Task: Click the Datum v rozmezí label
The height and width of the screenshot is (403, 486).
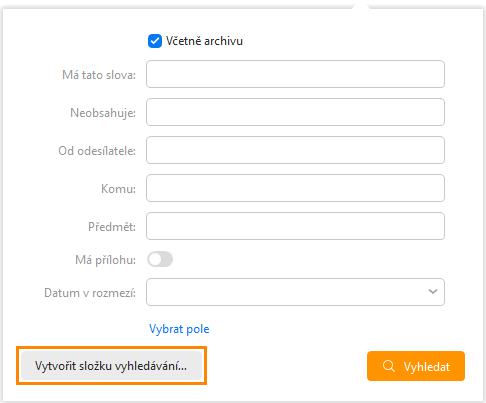Action: tap(90, 293)
